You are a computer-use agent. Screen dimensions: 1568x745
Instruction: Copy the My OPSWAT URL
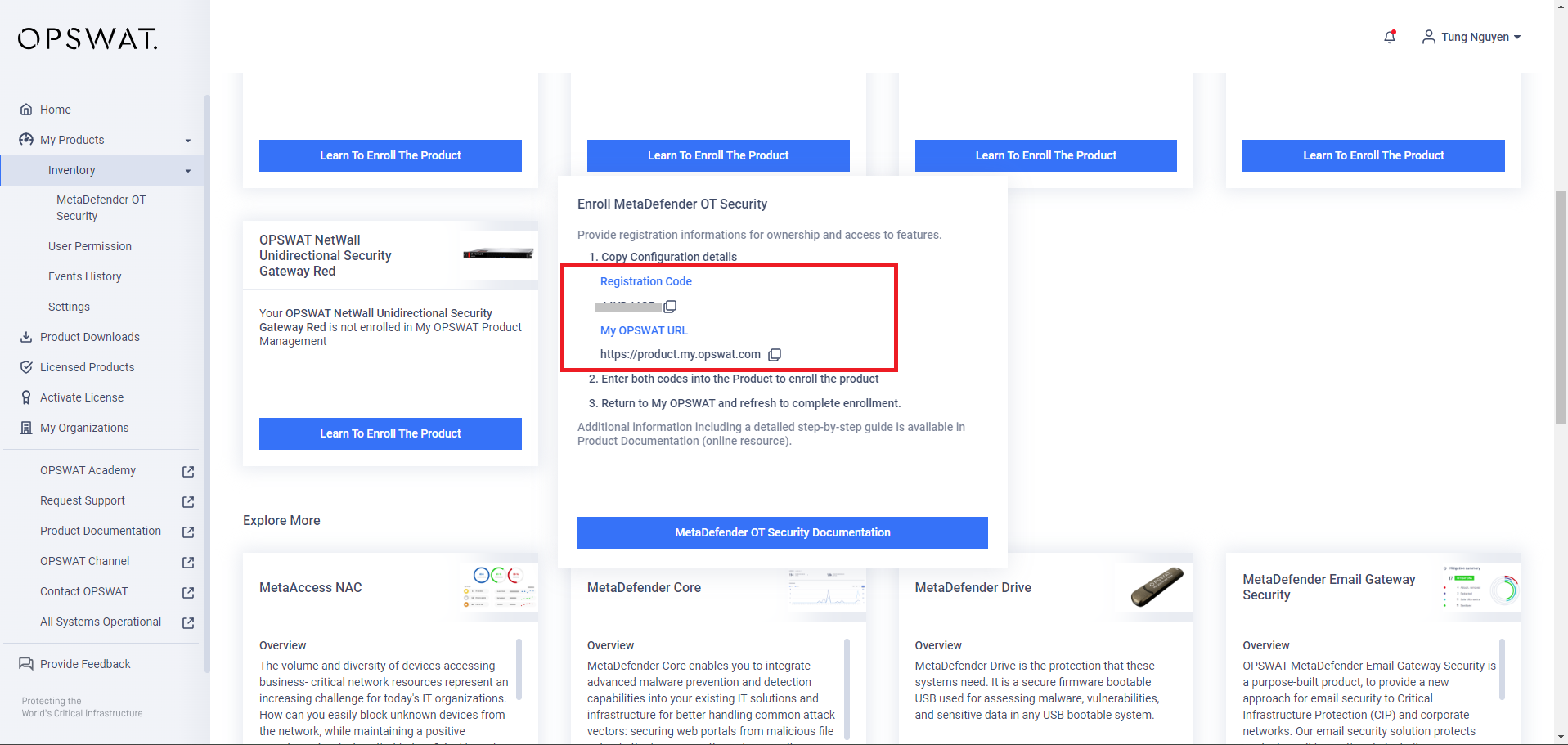pos(775,355)
